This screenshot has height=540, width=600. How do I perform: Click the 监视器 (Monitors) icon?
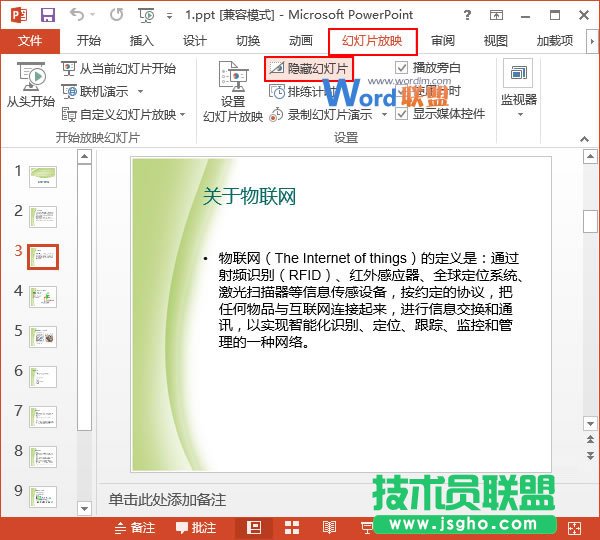pyautogui.click(x=518, y=73)
